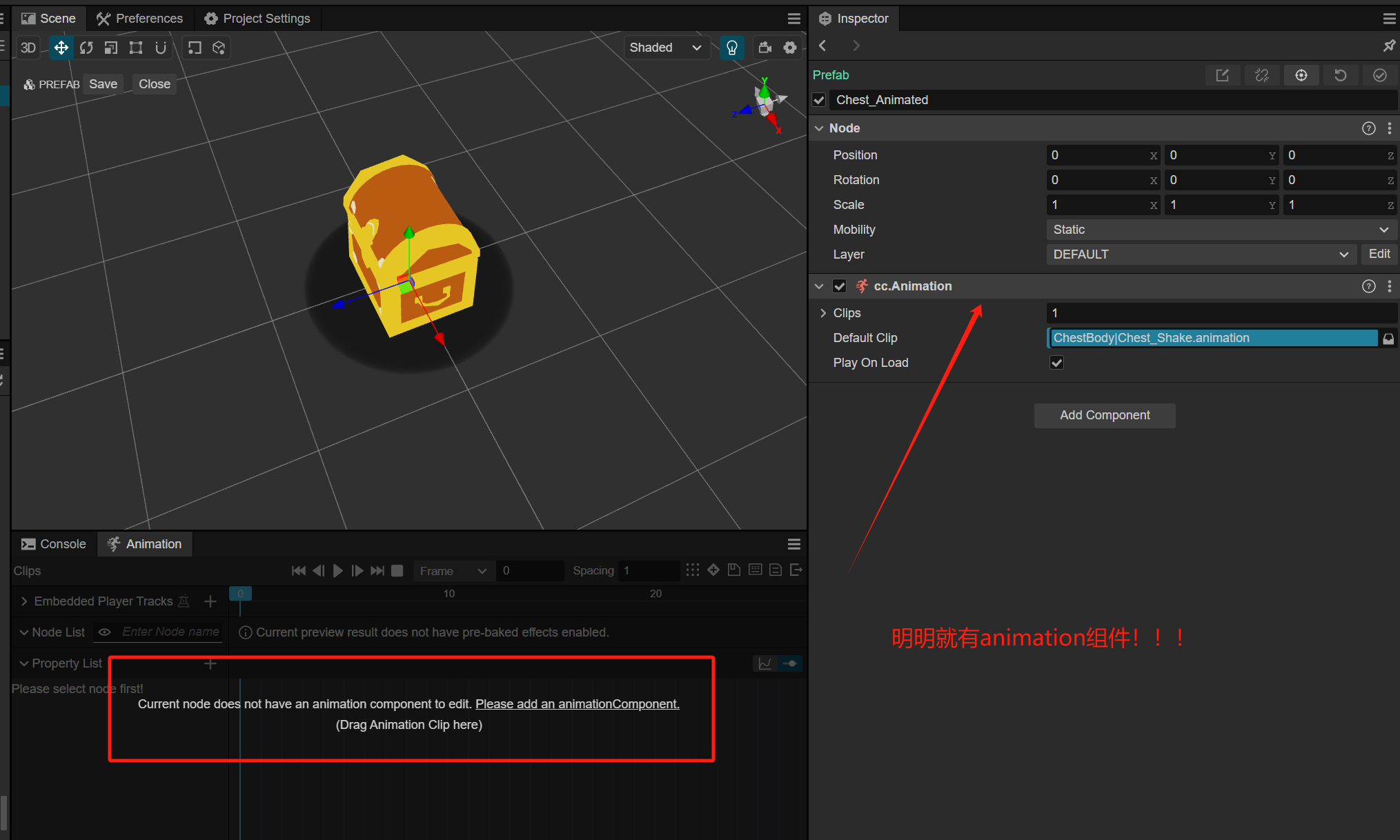Open help for cc.Animation component
Image resolution: width=1400 pixels, height=840 pixels.
point(1369,286)
